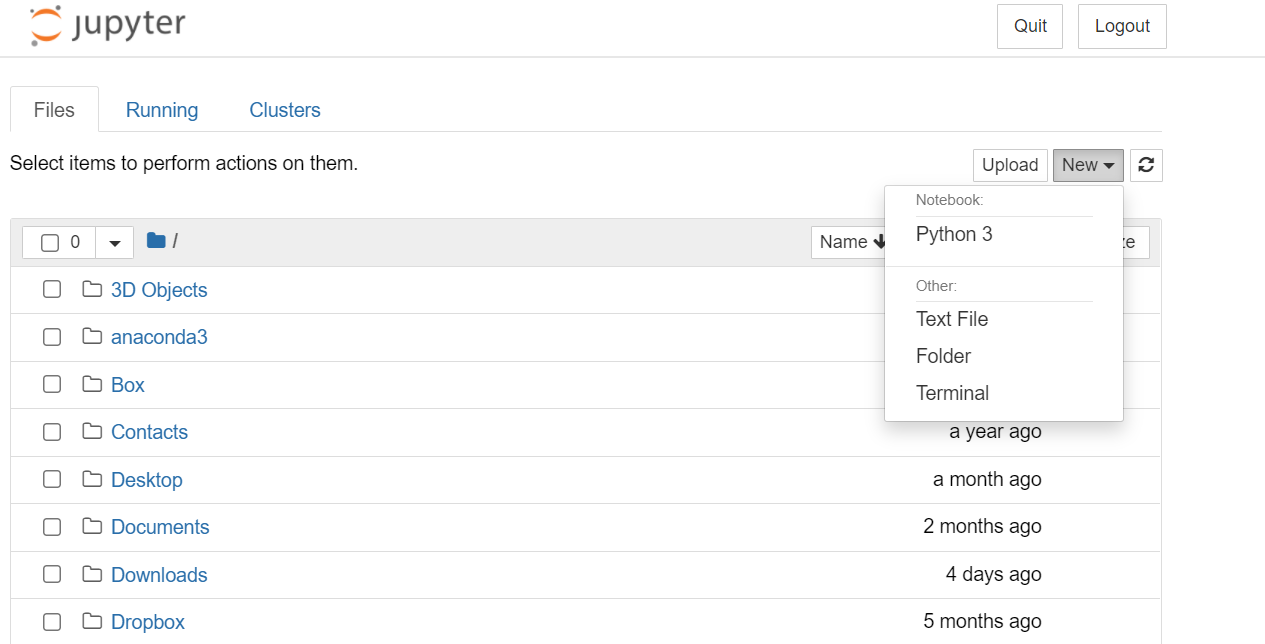Open the root folder breadcrumb icon
Screen dimensions: 1265x644
155,240
